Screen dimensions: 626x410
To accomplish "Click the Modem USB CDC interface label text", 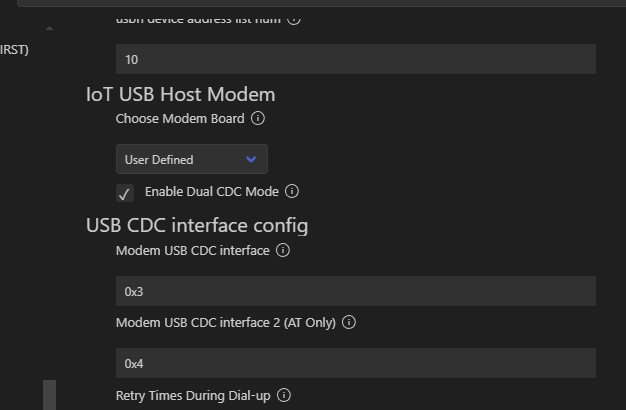I will [x=192, y=251].
